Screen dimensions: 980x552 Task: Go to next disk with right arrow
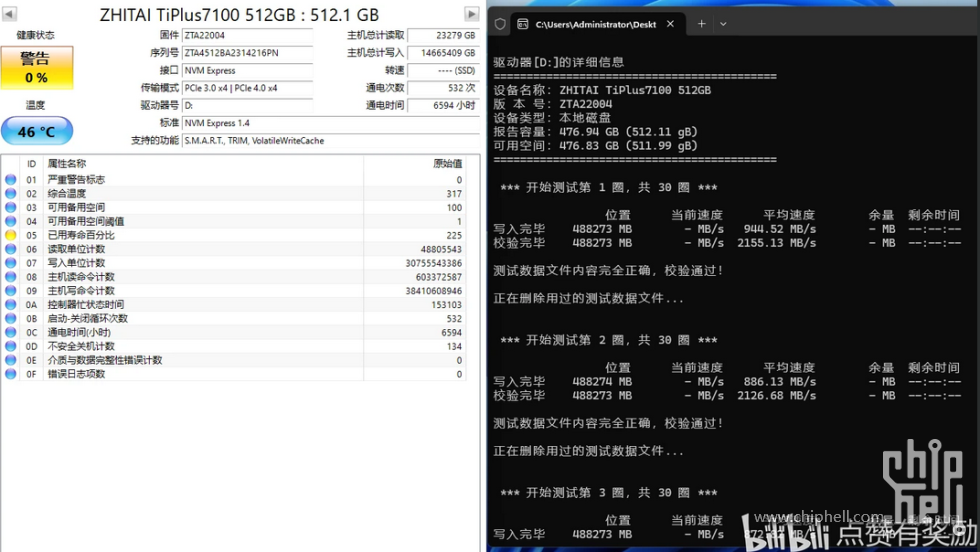(472, 14)
